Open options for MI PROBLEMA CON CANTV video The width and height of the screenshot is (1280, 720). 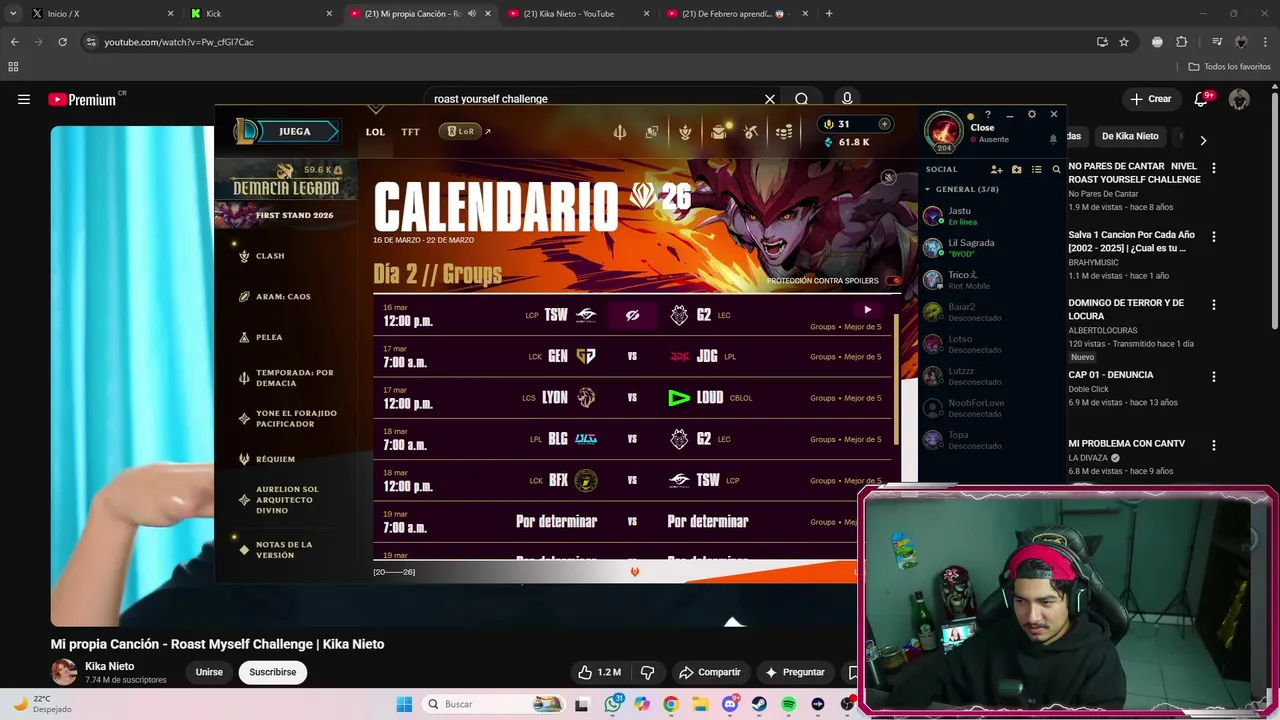click(1214, 446)
